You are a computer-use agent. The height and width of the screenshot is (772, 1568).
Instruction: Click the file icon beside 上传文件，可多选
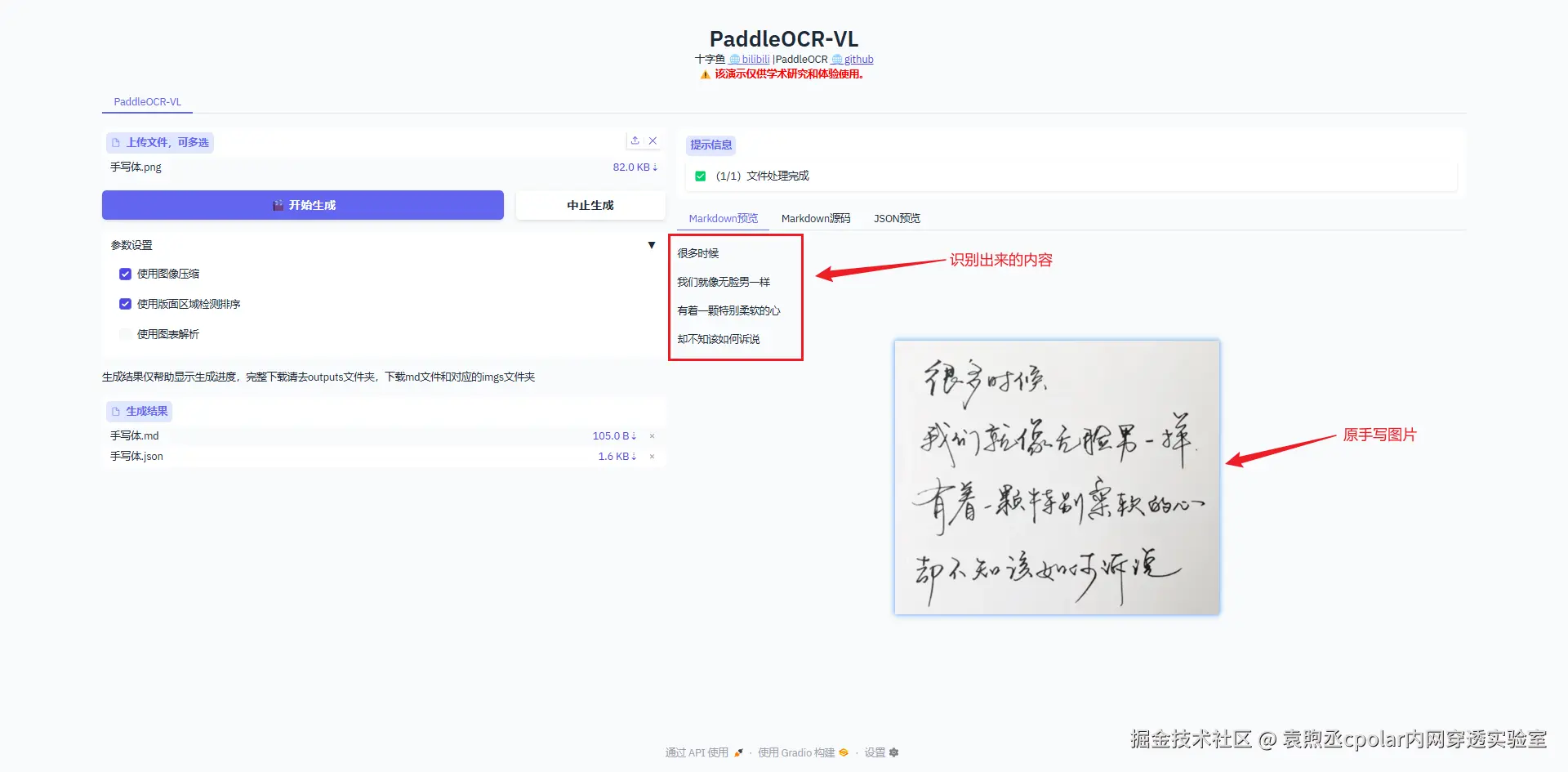coord(116,143)
